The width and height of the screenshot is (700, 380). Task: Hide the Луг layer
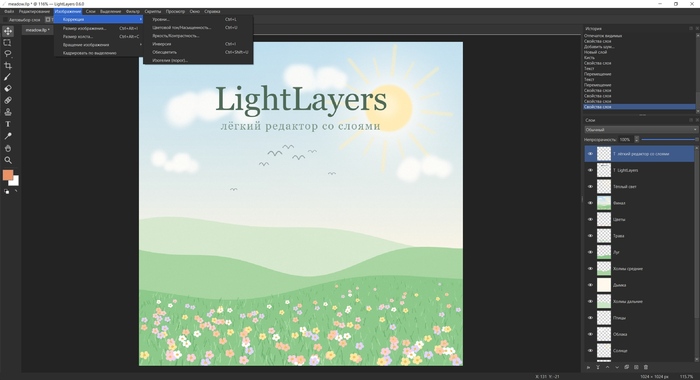pyautogui.click(x=590, y=252)
